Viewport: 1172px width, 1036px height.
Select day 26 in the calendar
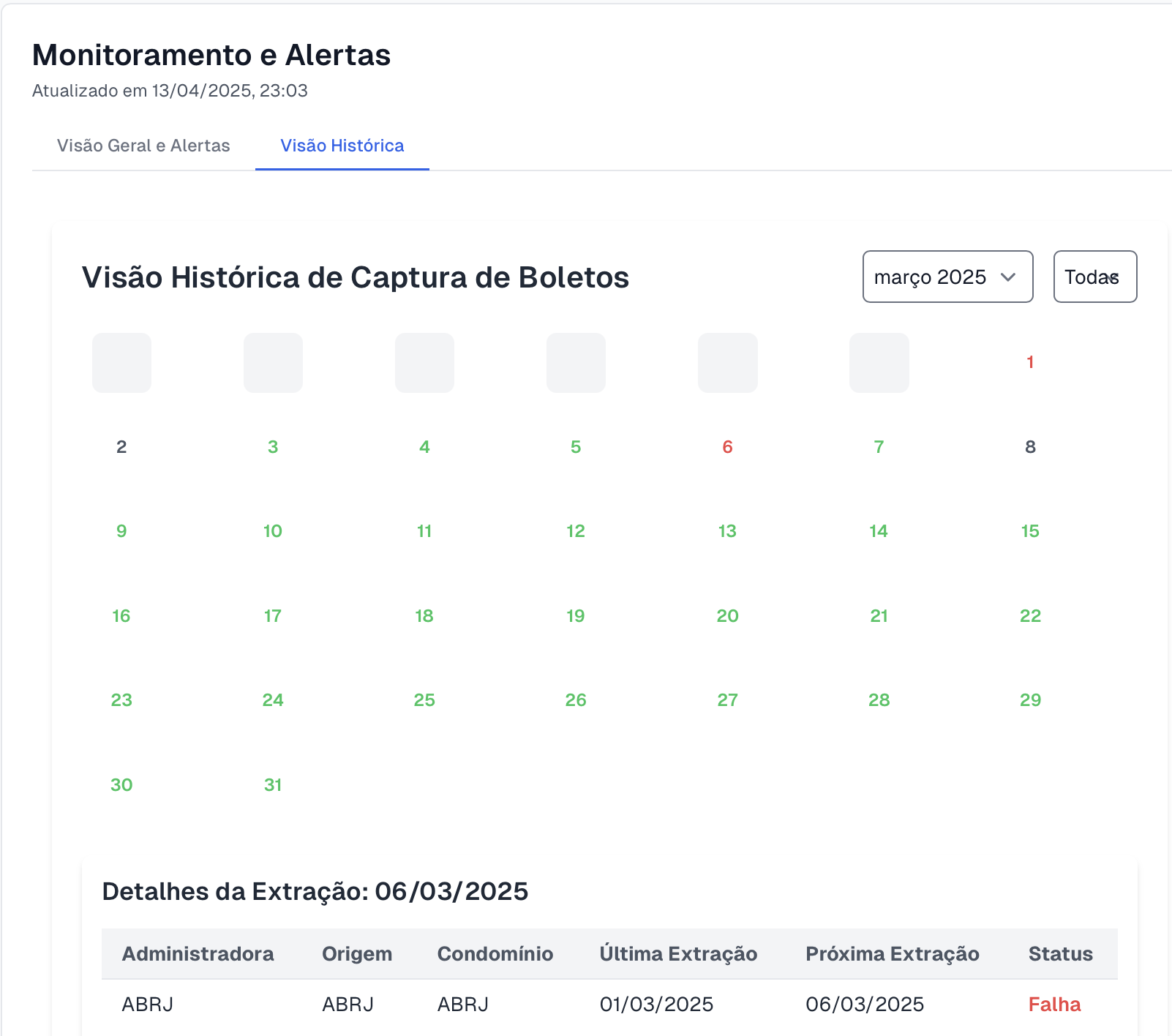click(576, 700)
